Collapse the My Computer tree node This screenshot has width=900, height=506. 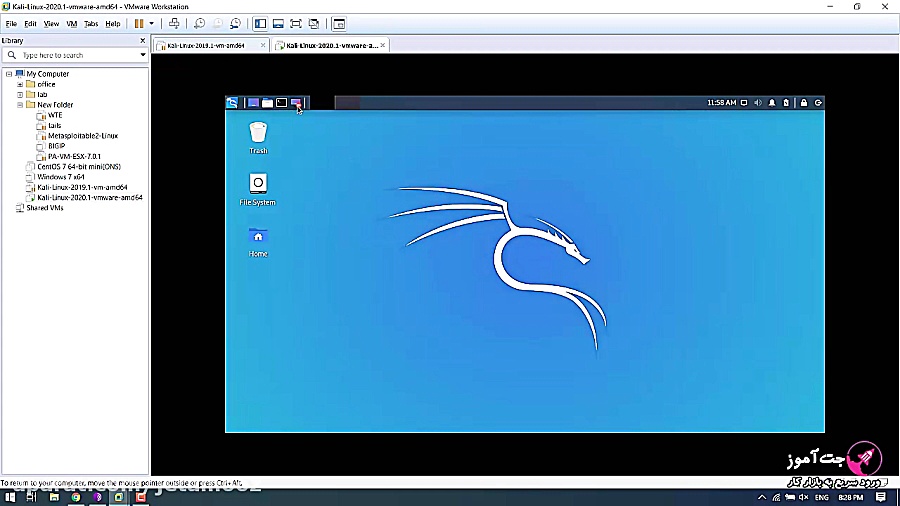pos(9,74)
